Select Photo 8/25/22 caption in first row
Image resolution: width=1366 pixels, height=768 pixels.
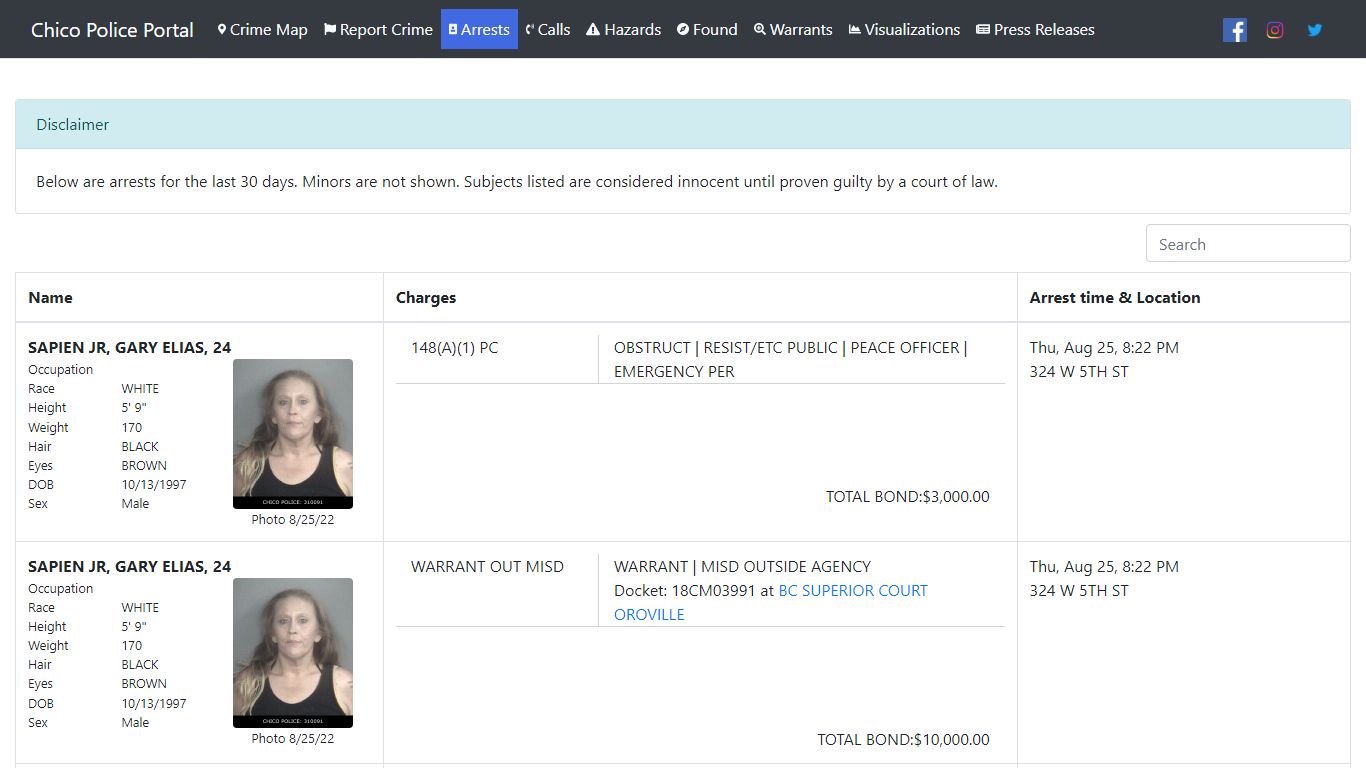[x=293, y=519]
